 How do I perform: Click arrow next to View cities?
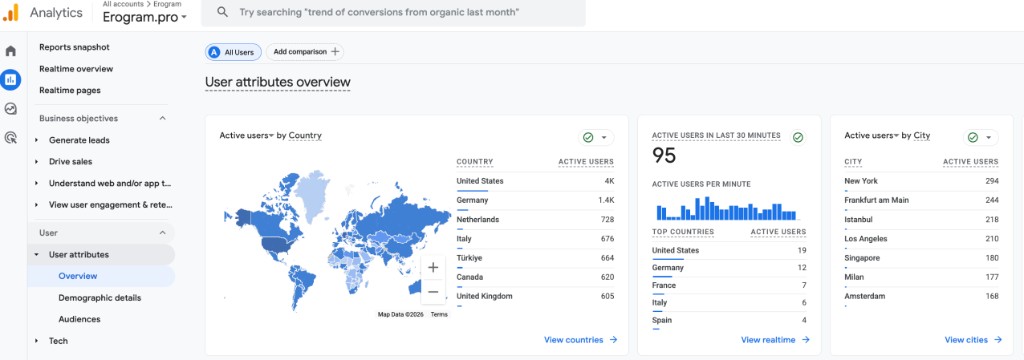pos(998,340)
